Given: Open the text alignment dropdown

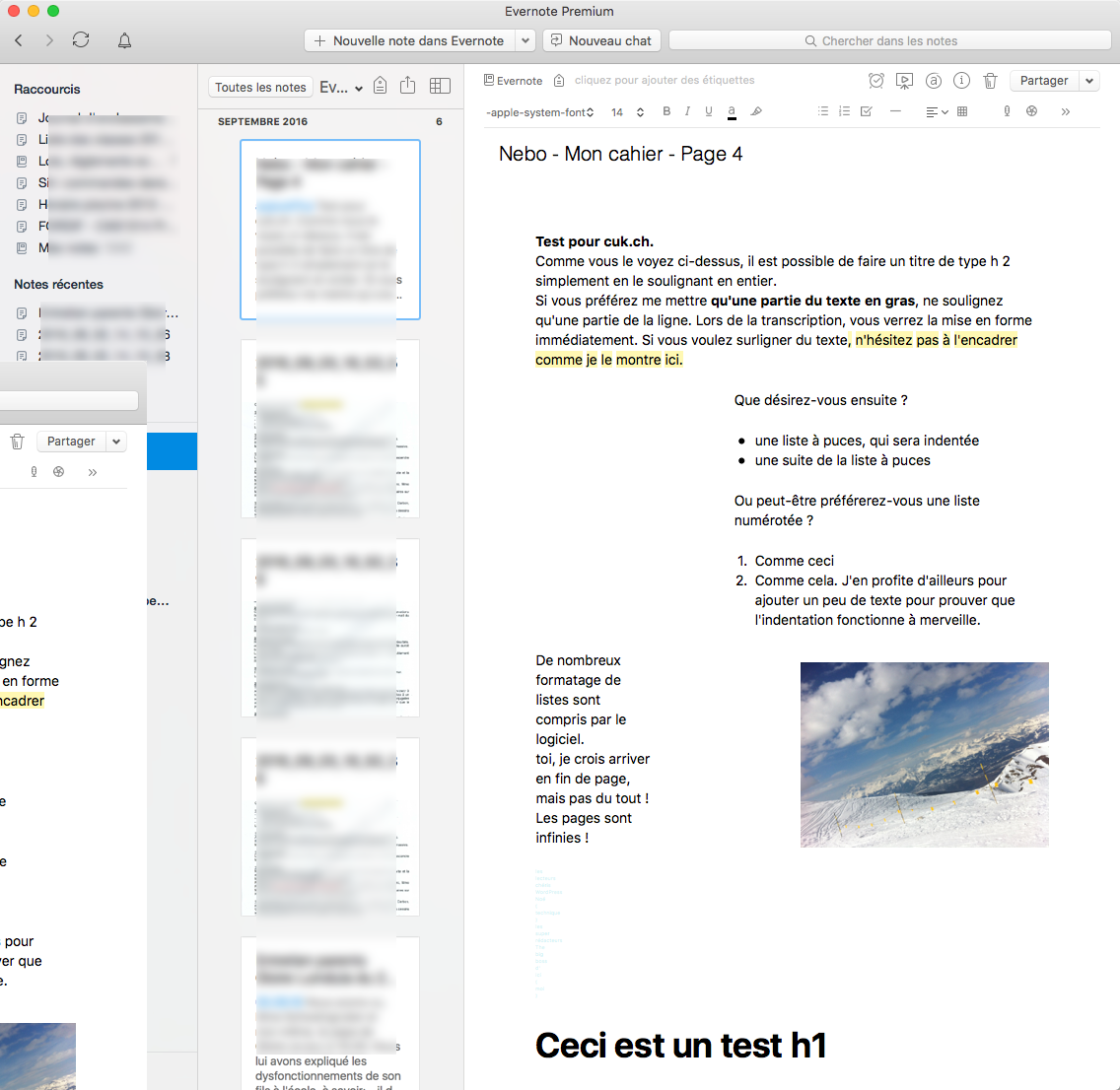Looking at the screenshot, I should [x=937, y=112].
